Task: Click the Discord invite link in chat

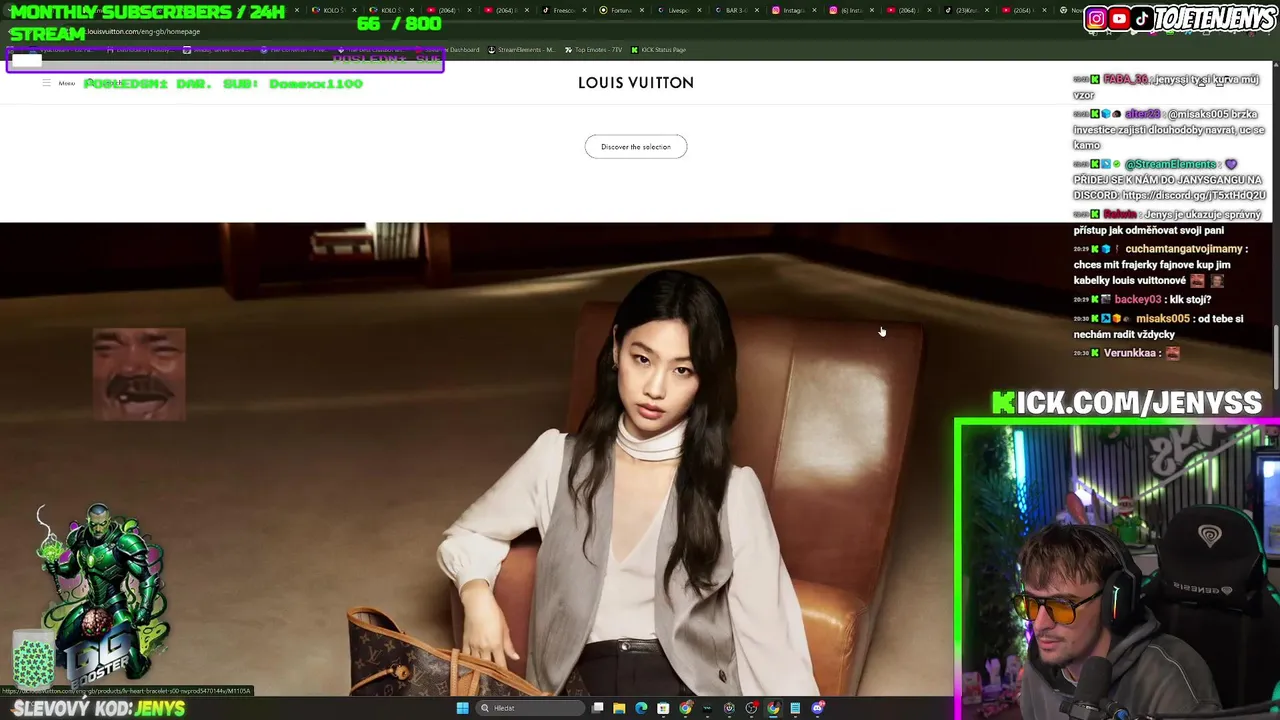Action: point(1194,195)
